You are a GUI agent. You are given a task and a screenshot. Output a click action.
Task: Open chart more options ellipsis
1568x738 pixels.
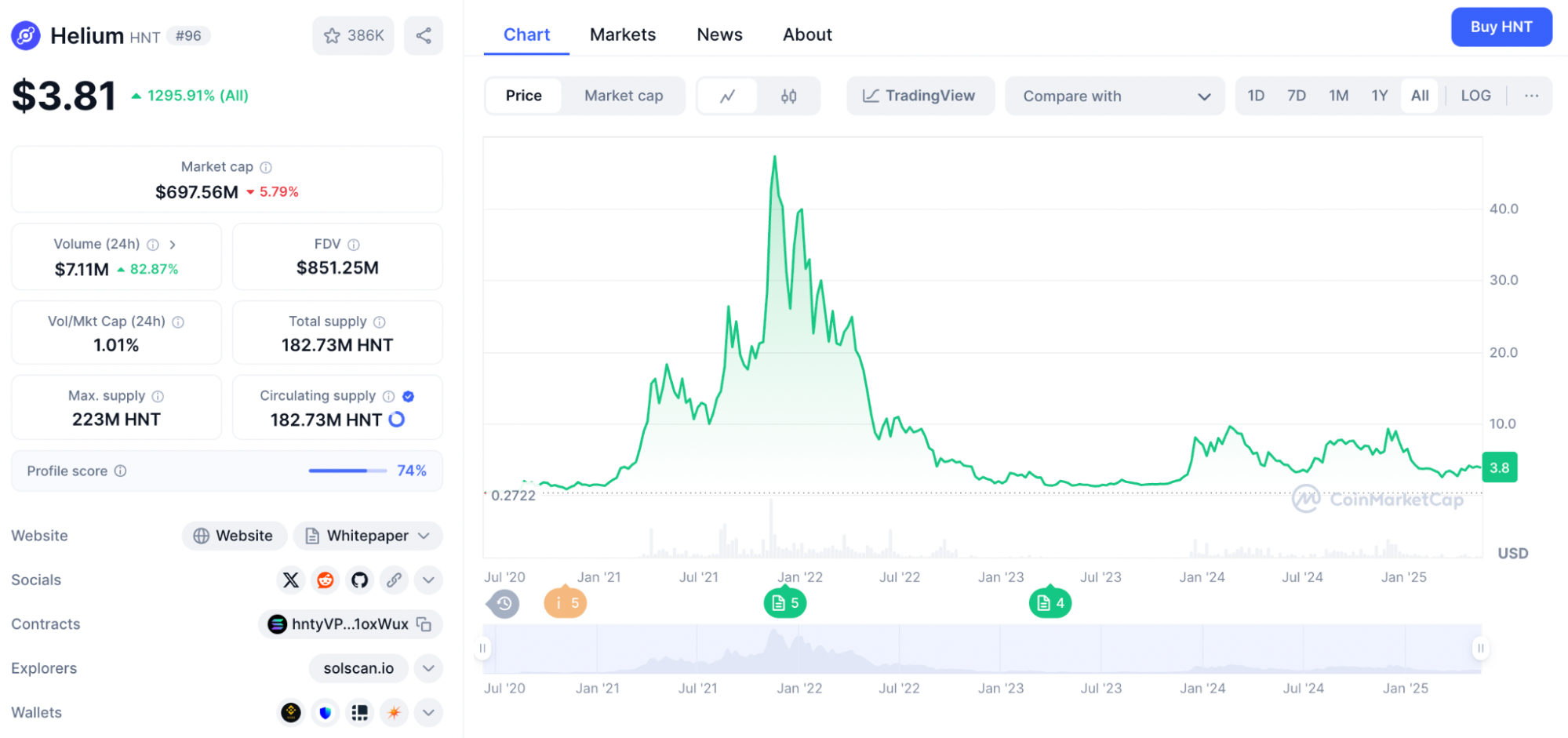tap(1531, 96)
